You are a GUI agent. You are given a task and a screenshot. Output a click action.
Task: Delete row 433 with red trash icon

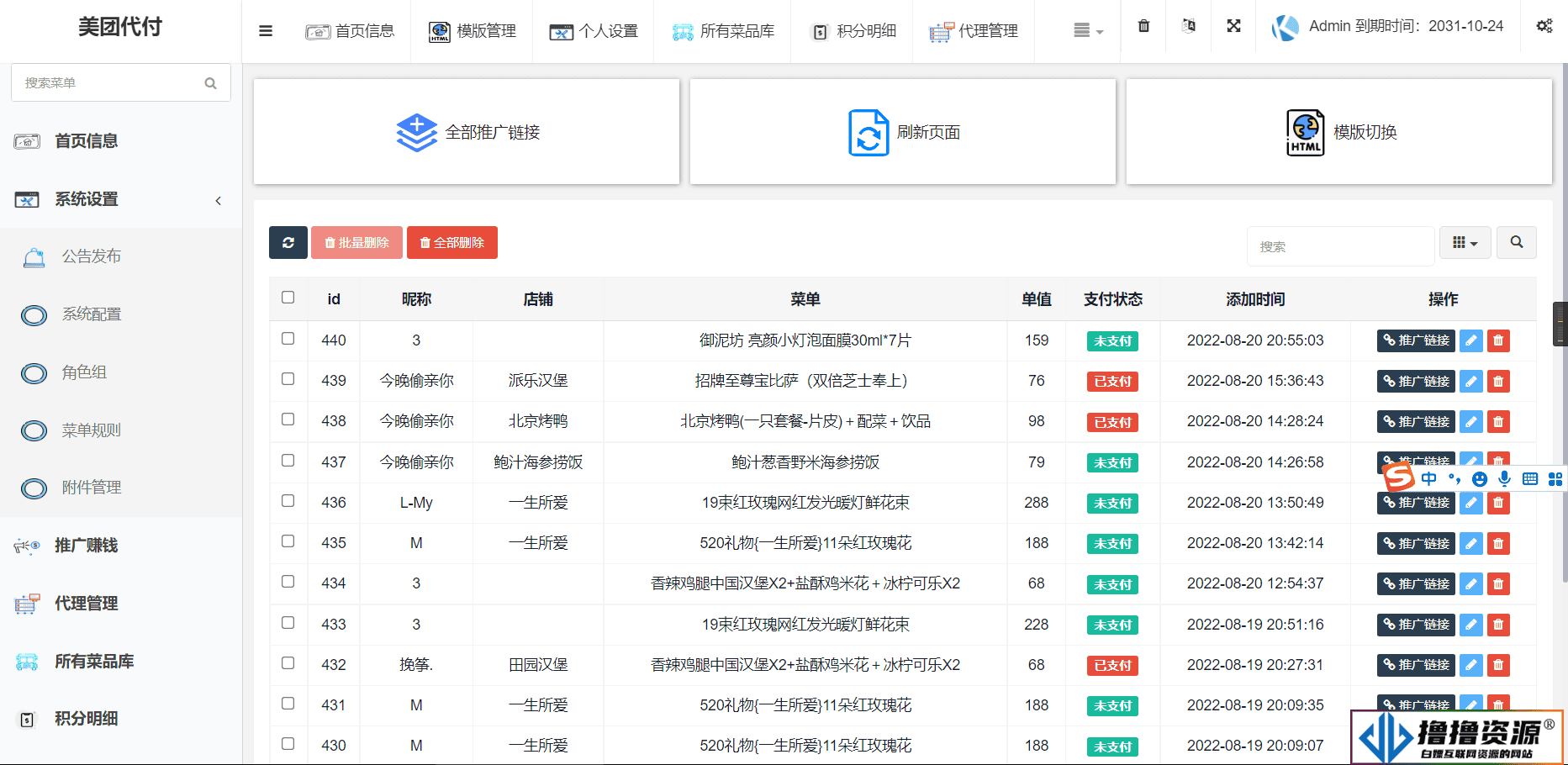[1498, 625]
